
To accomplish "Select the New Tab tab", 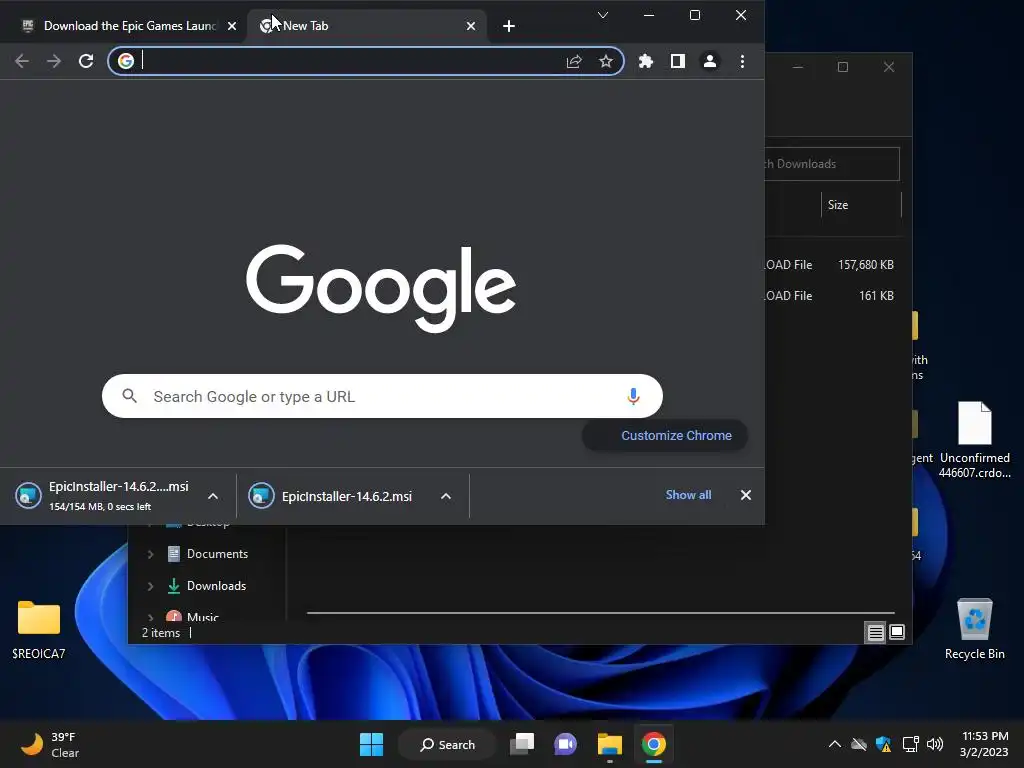I will click(x=366, y=26).
